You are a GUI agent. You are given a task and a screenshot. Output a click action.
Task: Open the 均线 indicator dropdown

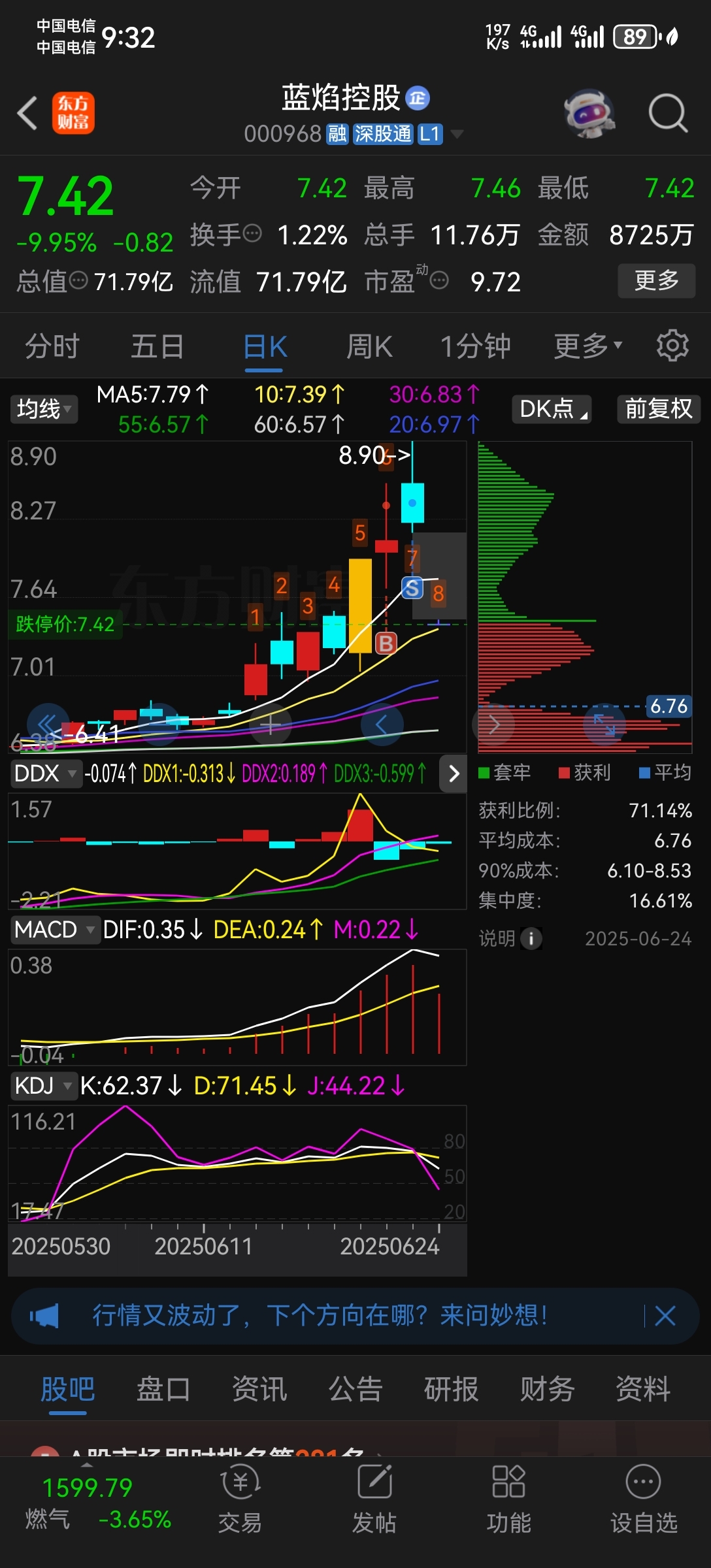(44, 409)
